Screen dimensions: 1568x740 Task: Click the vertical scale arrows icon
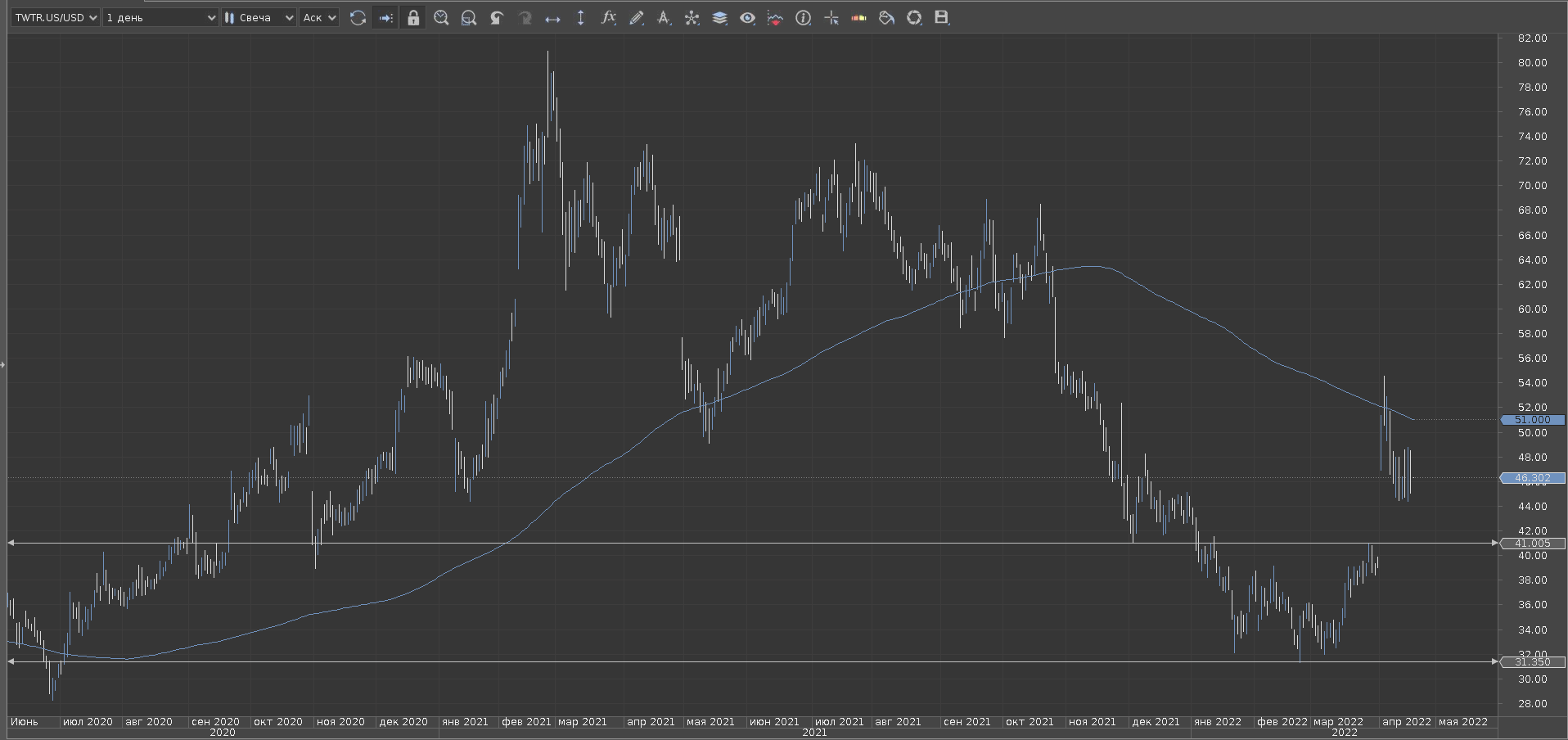580,17
